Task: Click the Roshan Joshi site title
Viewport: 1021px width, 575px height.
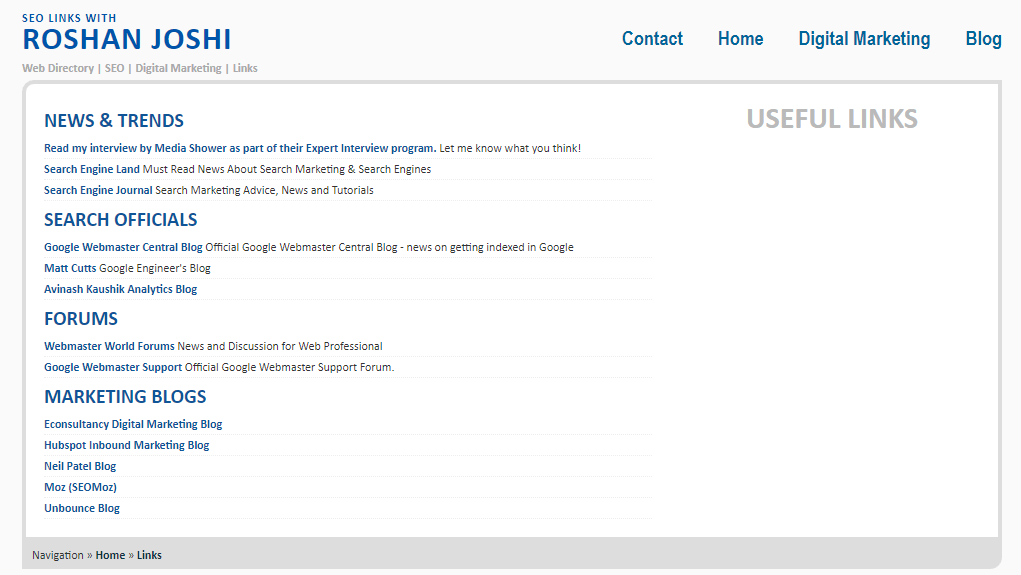Action: [x=126, y=39]
